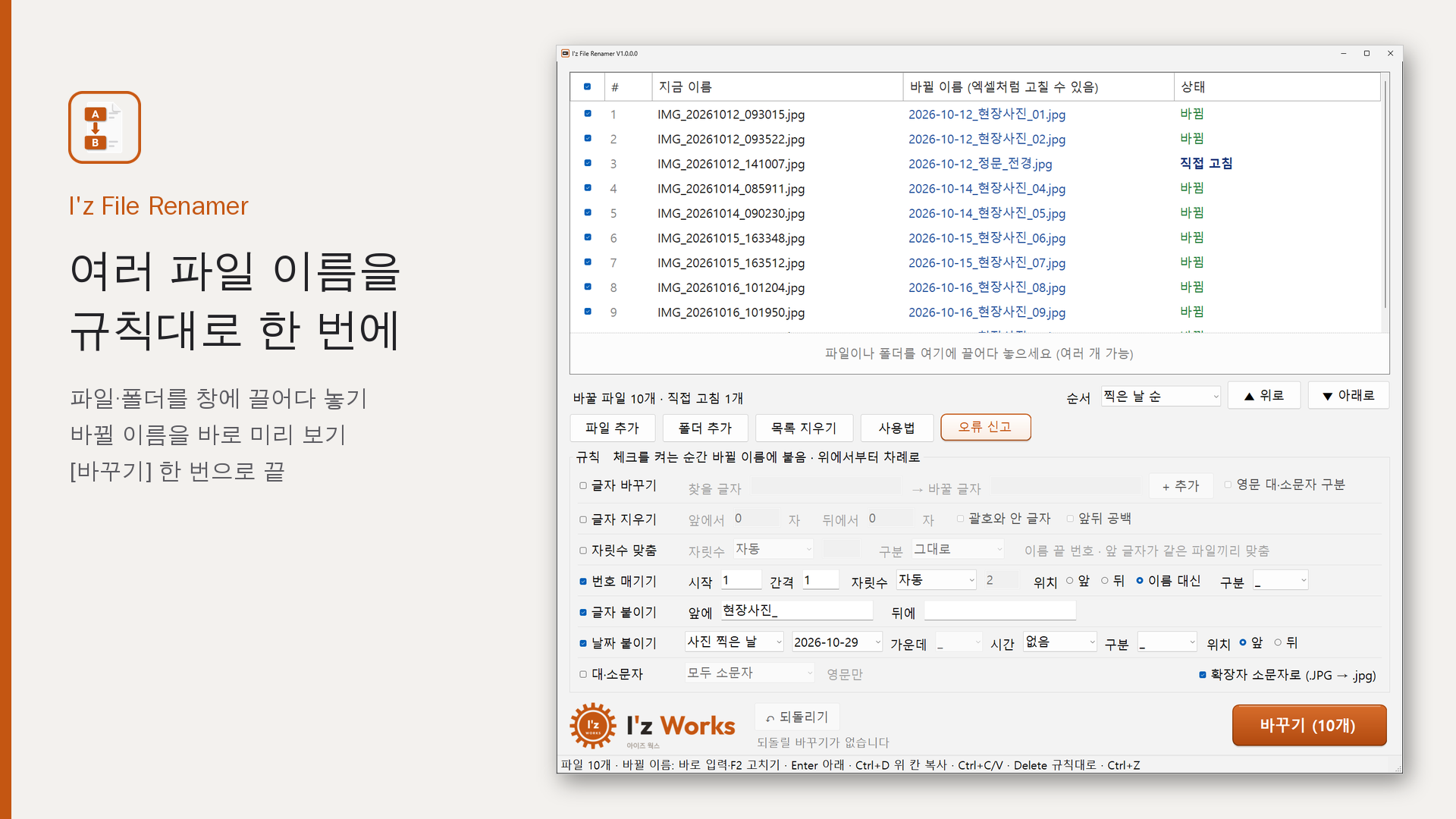
Task: Uncheck the row with IMG_20261012_141007.jpg
Action: point(588,163)
